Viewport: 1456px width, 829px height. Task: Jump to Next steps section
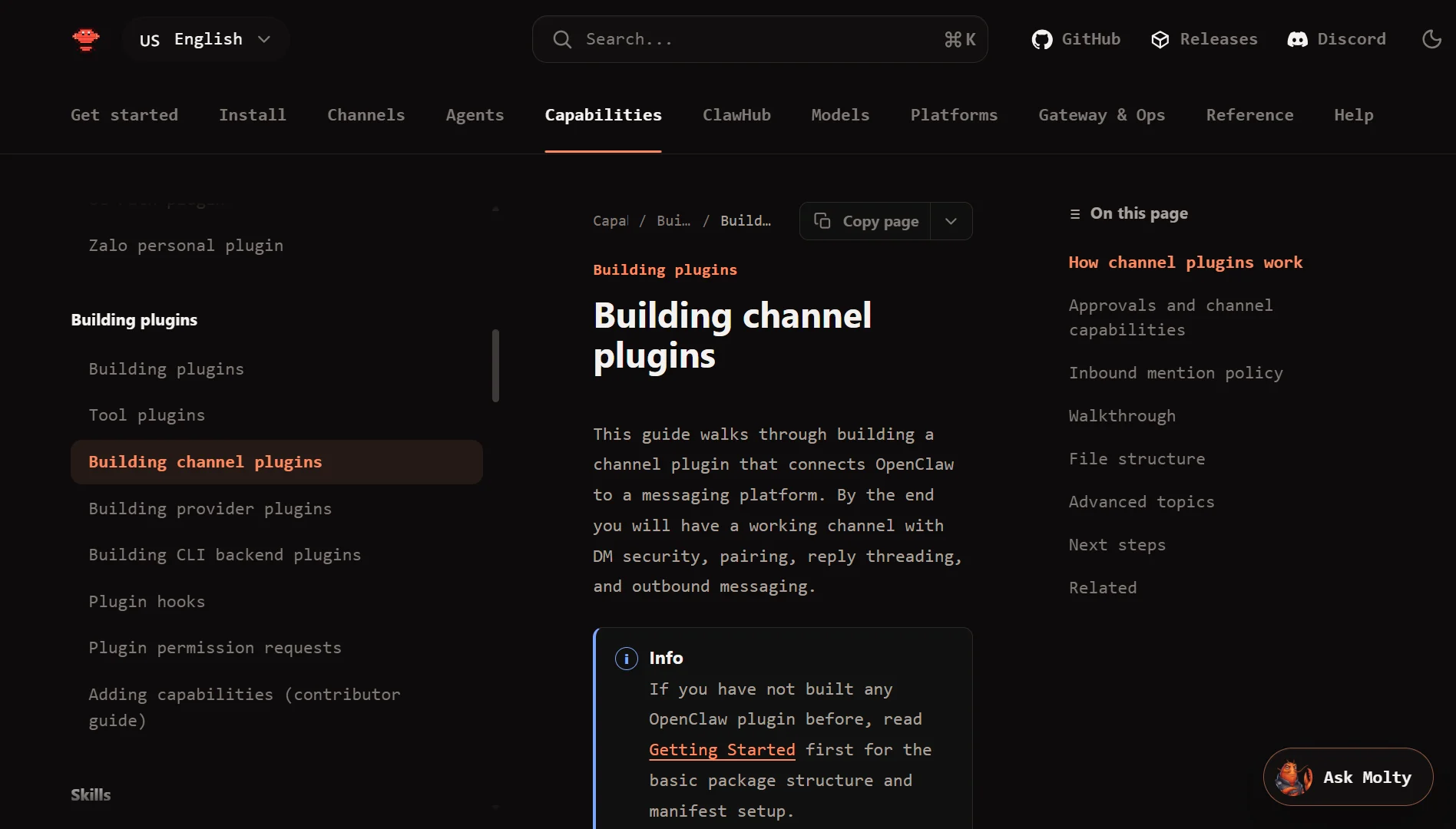coord(1117,545)
